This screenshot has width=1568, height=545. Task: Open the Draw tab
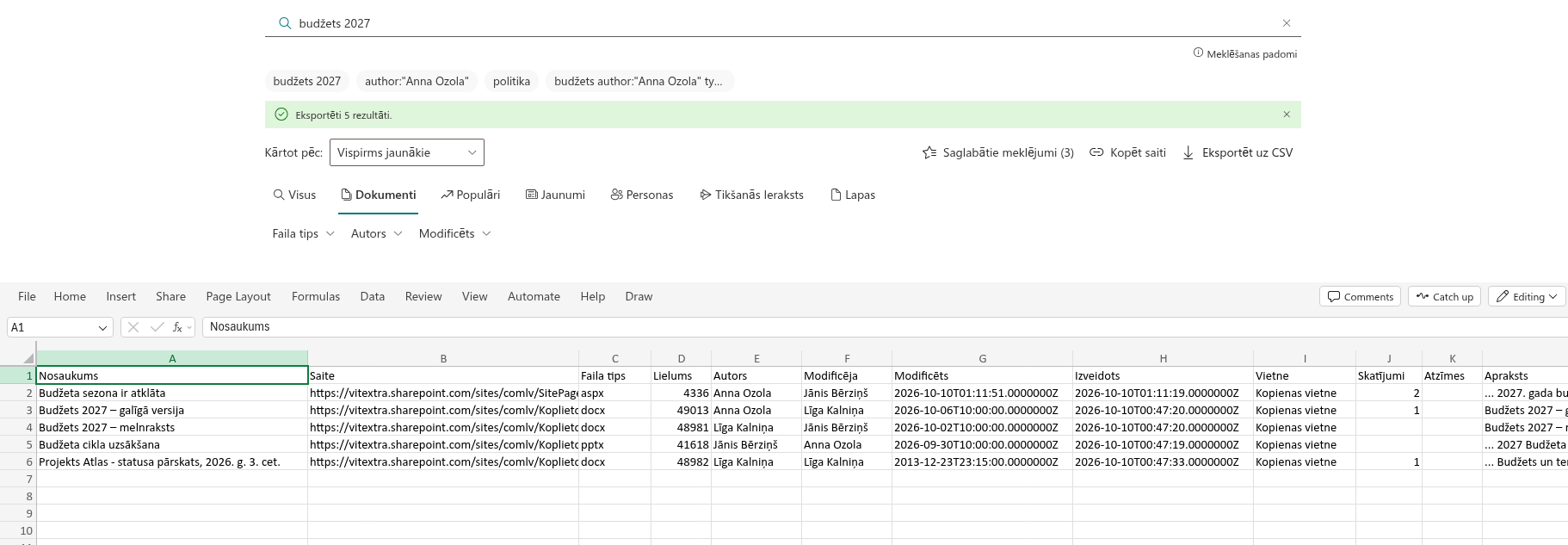pos(639,296)
